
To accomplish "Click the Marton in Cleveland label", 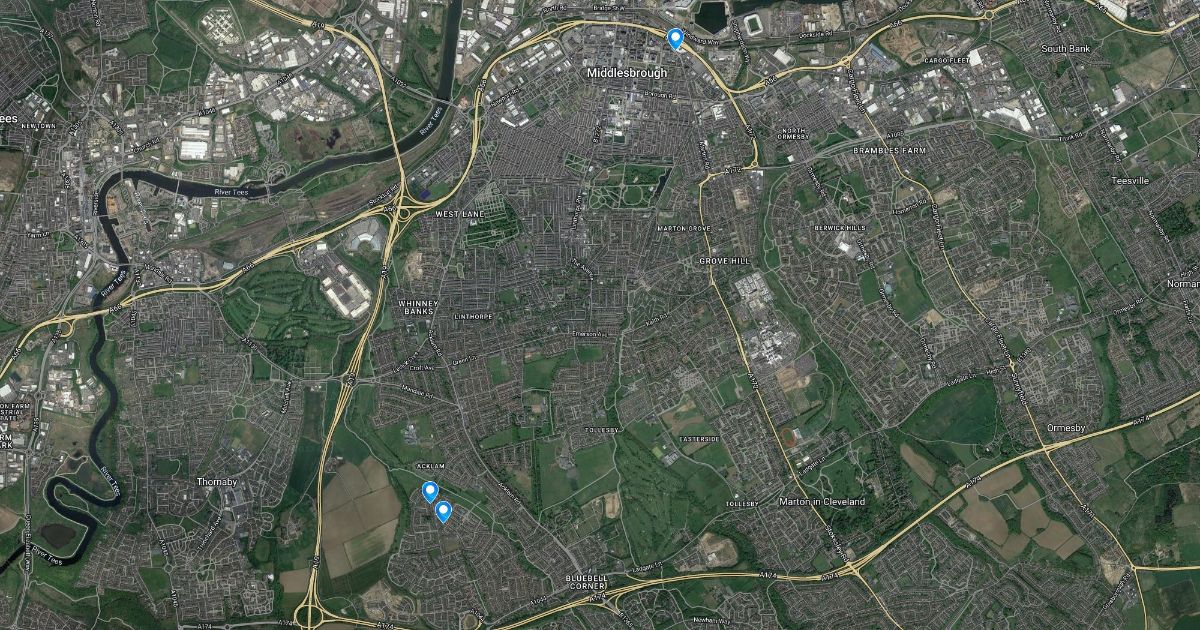I will [822, 501].
